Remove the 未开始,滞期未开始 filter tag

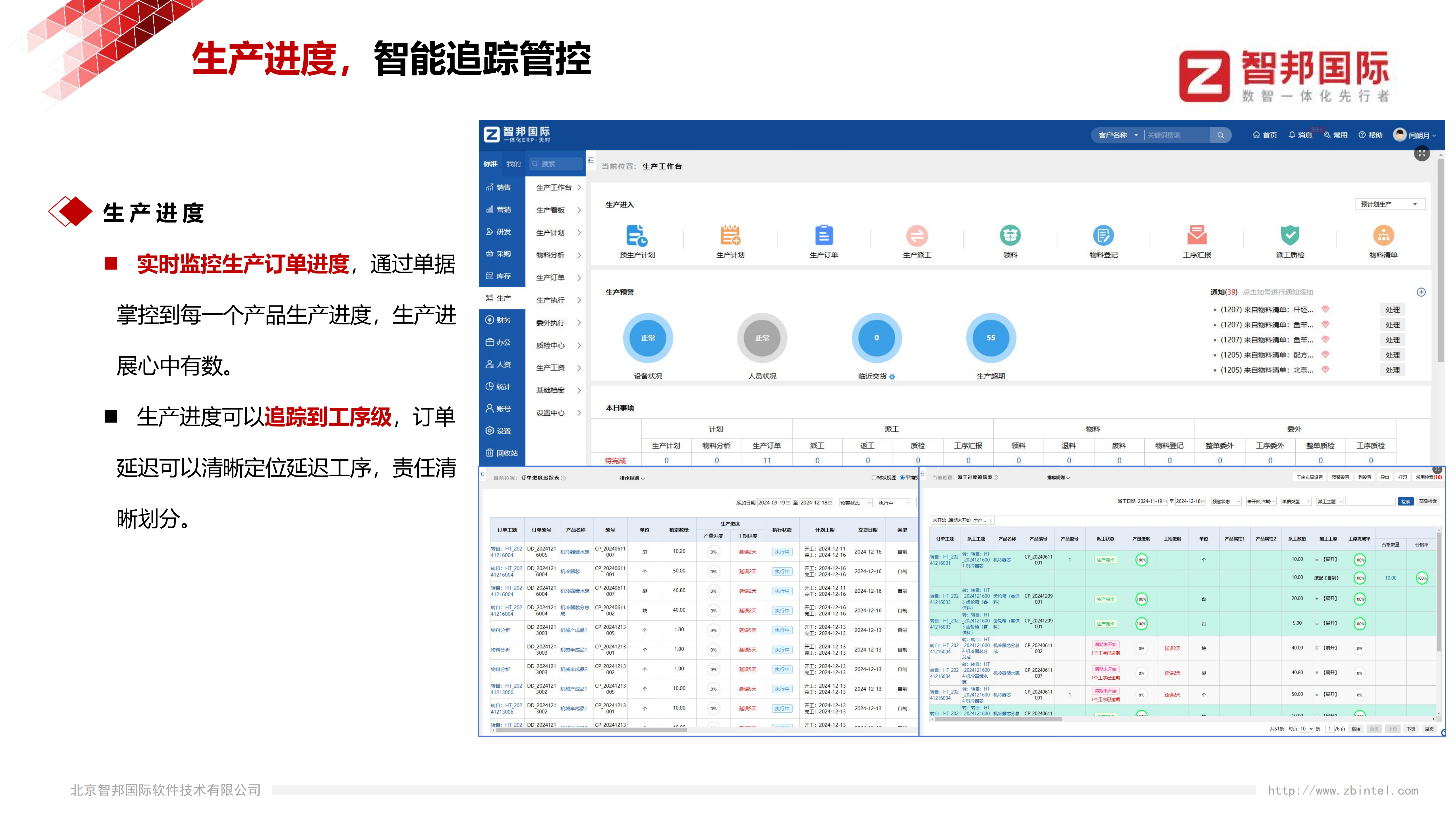(x=990, y=521)
